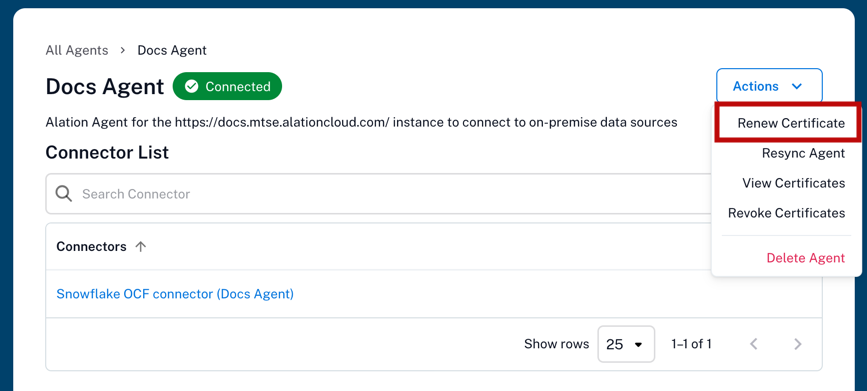Click the Connectors column header
The height and width of the screenshot is (391, 867).
click(x=91, y=247)
